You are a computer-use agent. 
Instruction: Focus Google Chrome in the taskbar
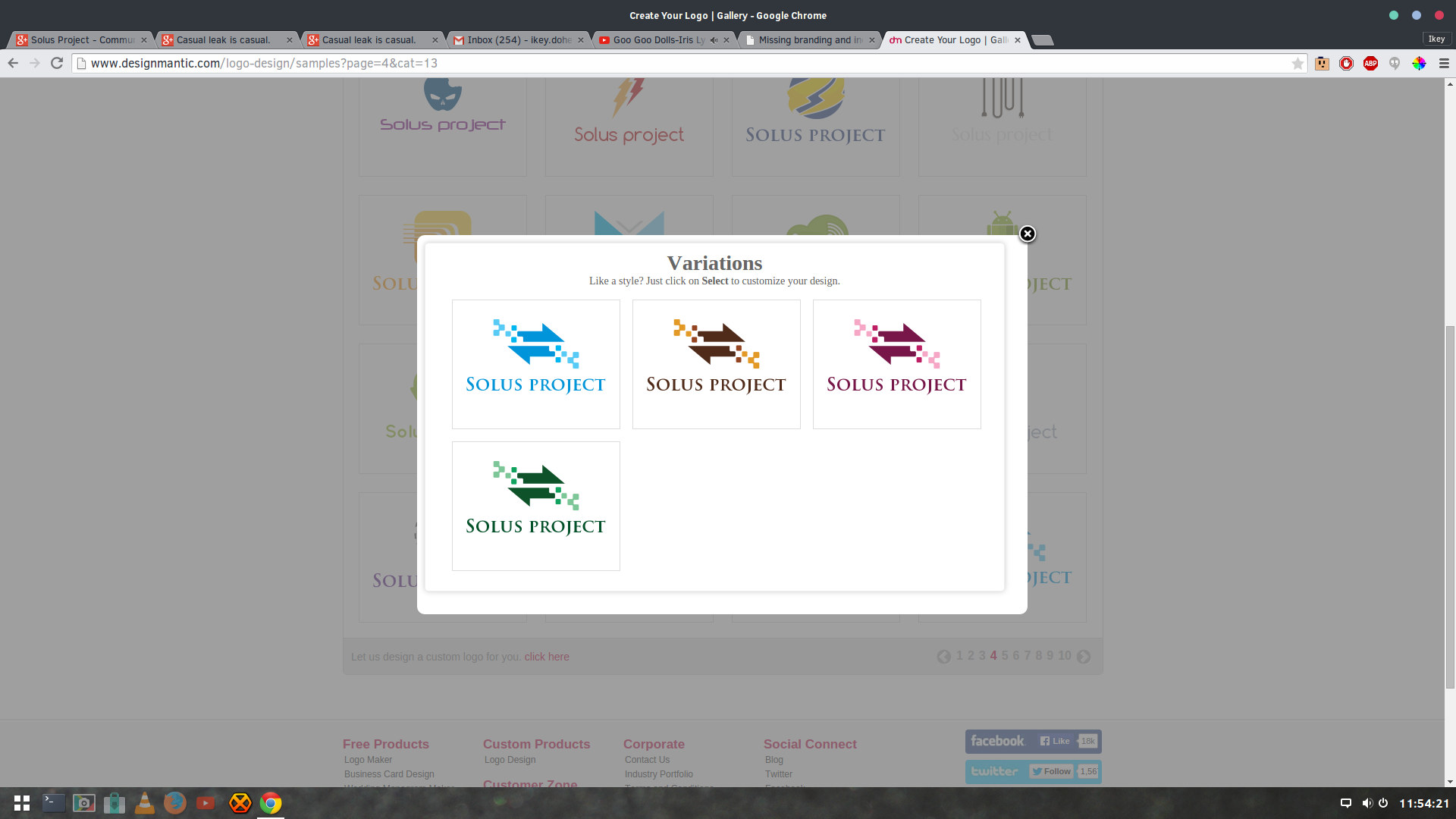[x=271, y=802]
